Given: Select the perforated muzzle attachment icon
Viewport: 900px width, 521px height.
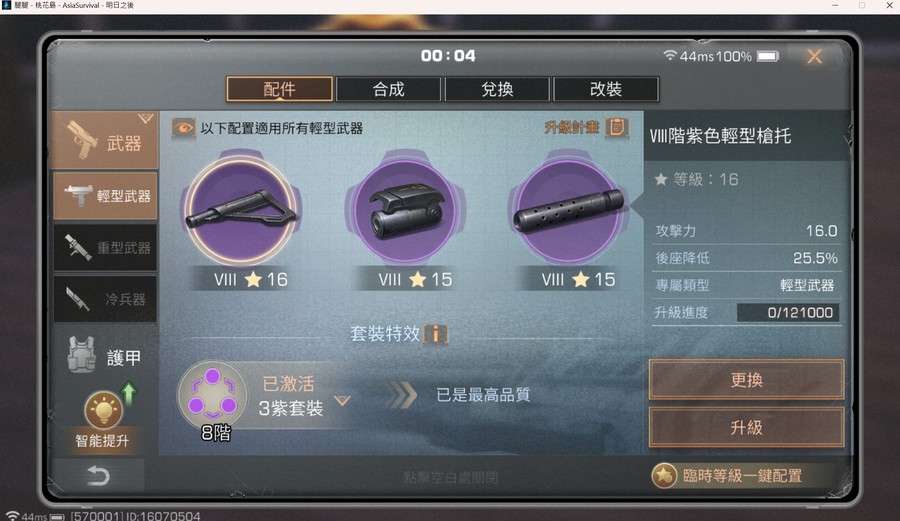Looking at the screenshot, I should (568, 211).
